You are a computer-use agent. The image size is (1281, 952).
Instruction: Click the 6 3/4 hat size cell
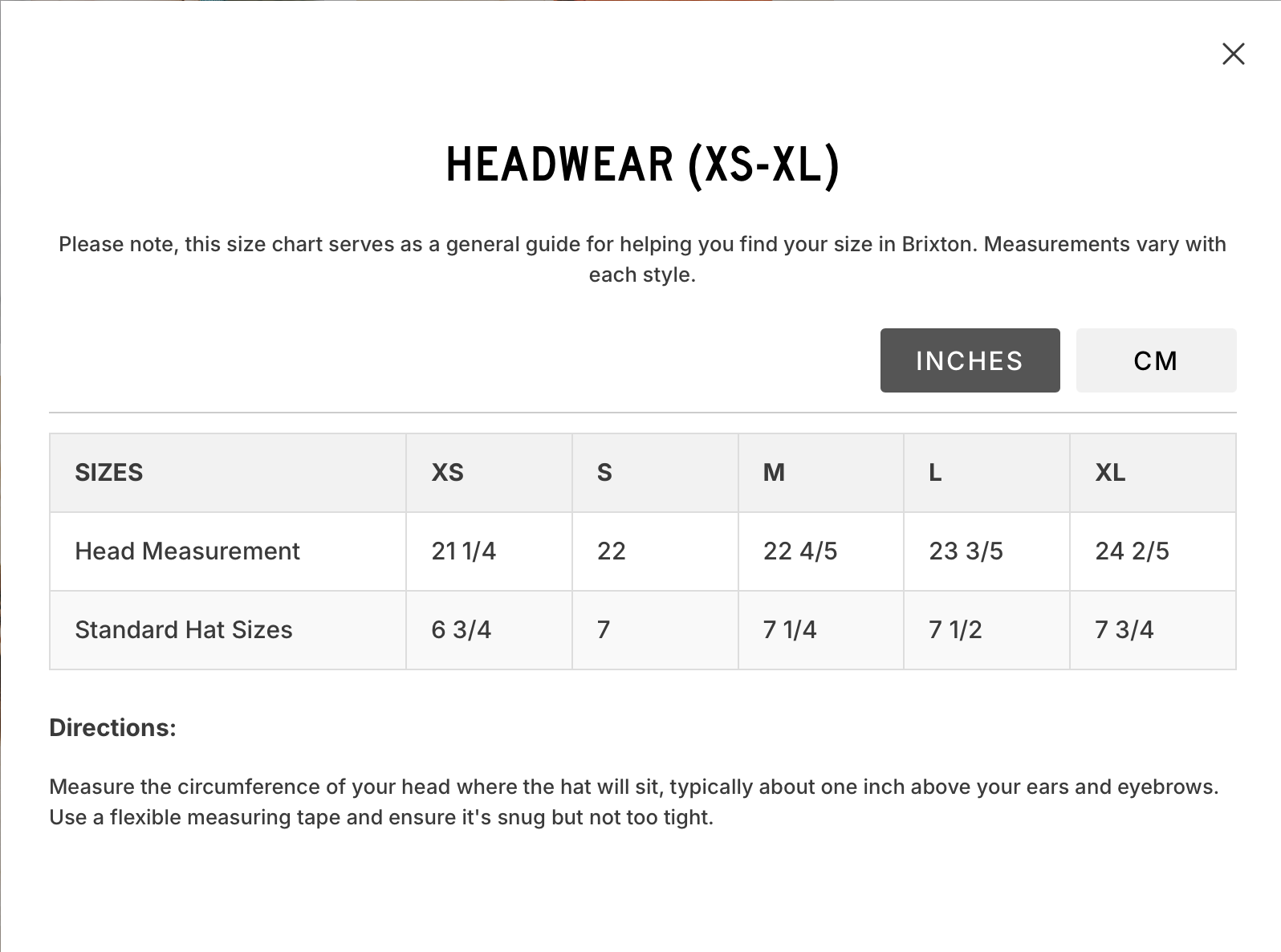click(x=462, y=630)
